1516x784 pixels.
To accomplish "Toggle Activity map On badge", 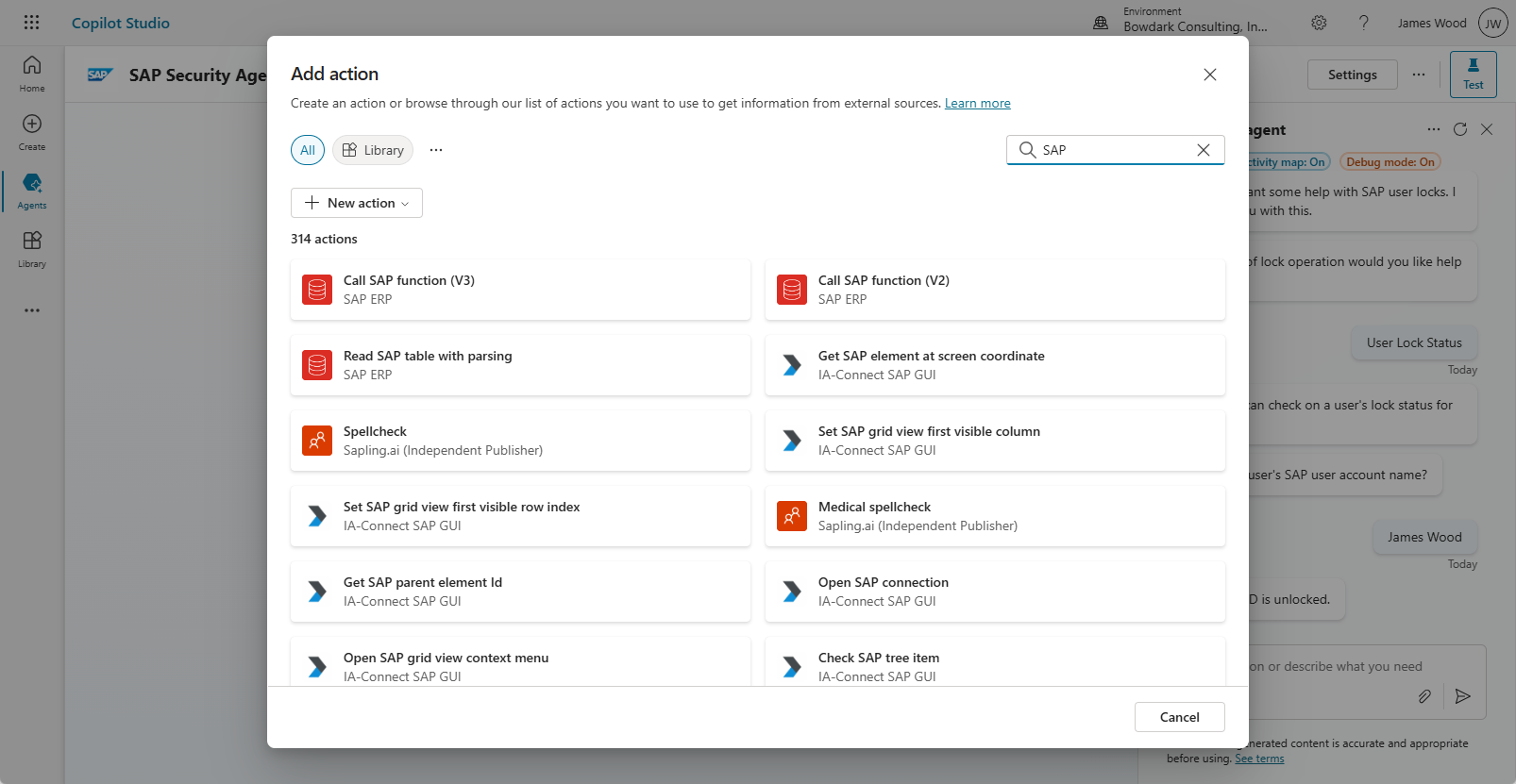I will (1289, 162).
